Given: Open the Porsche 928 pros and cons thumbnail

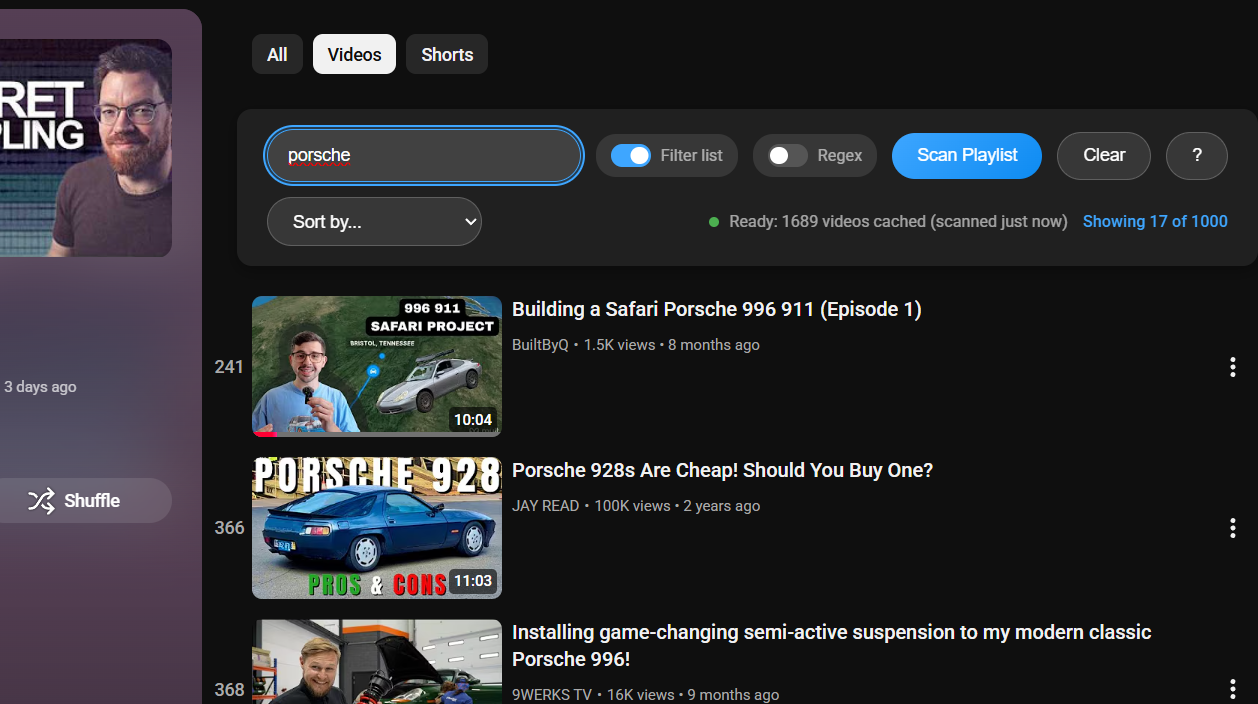Looking at the screenshot, I should pos(377,528).
